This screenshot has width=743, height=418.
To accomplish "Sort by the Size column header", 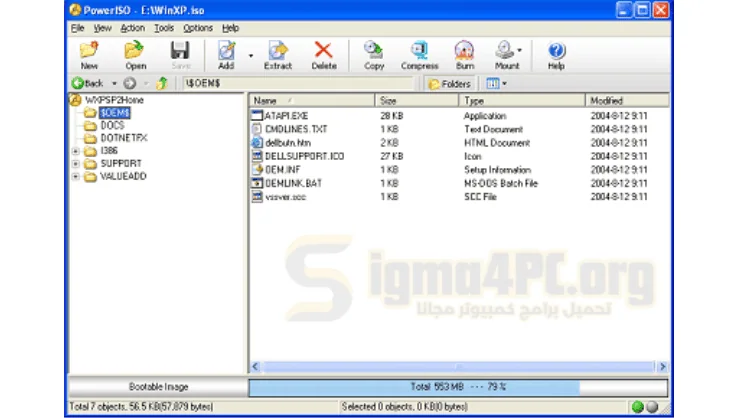I will click(x=417, y=100).
